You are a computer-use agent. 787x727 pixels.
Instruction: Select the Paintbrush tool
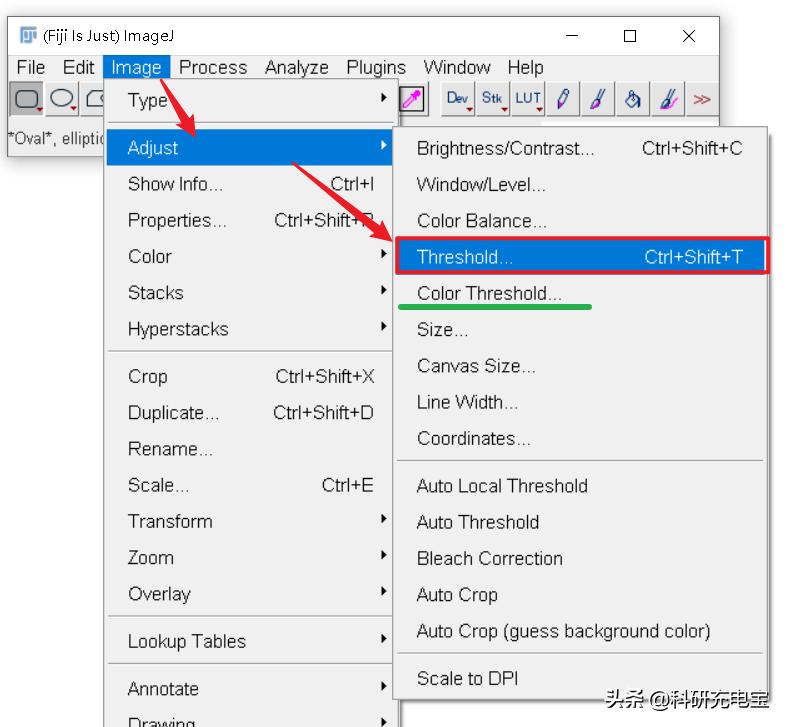pos(597,99)
